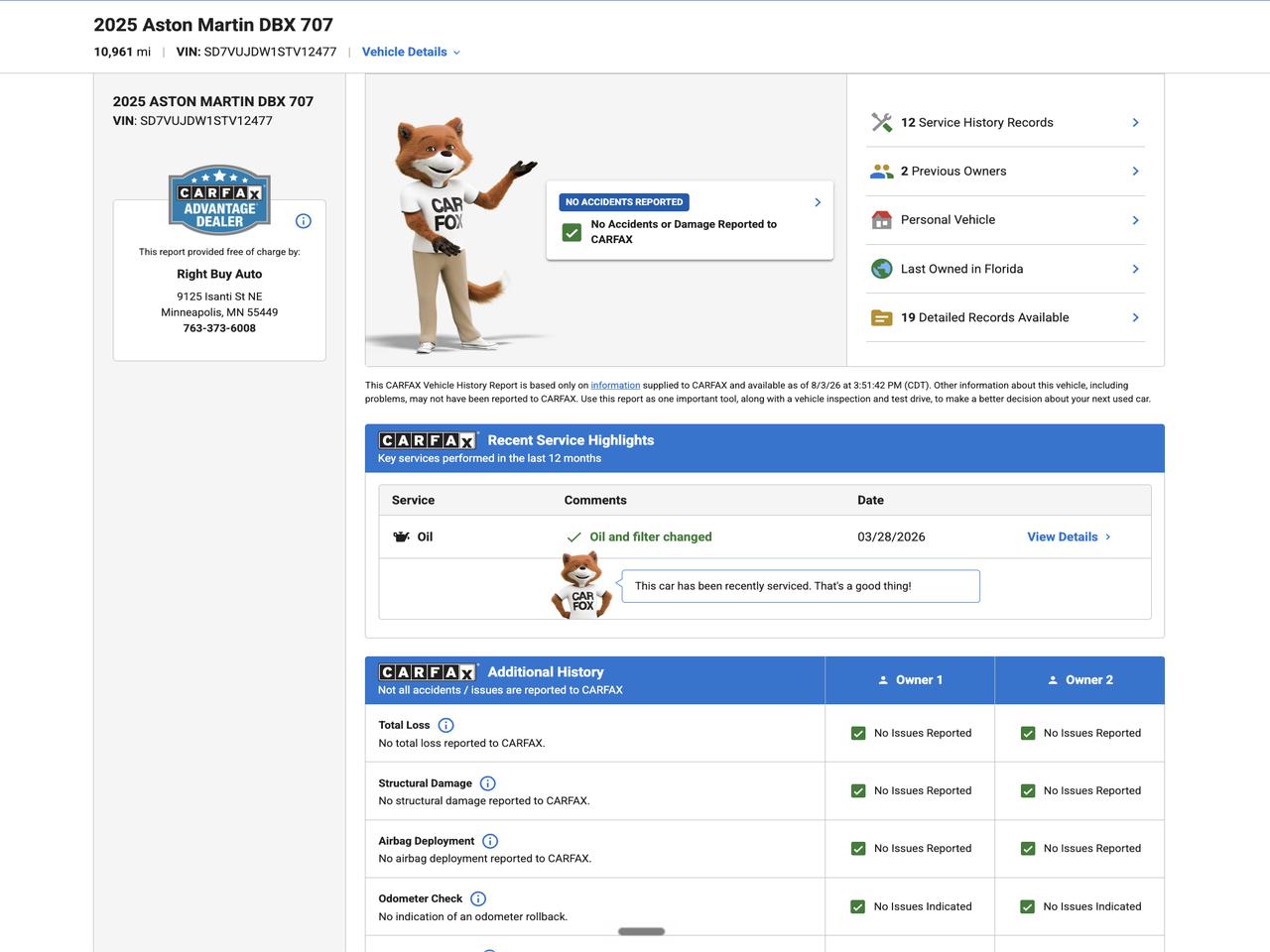
Task: Click the 9125 Isanti St NE address
Action: click(x=219, y=297)
